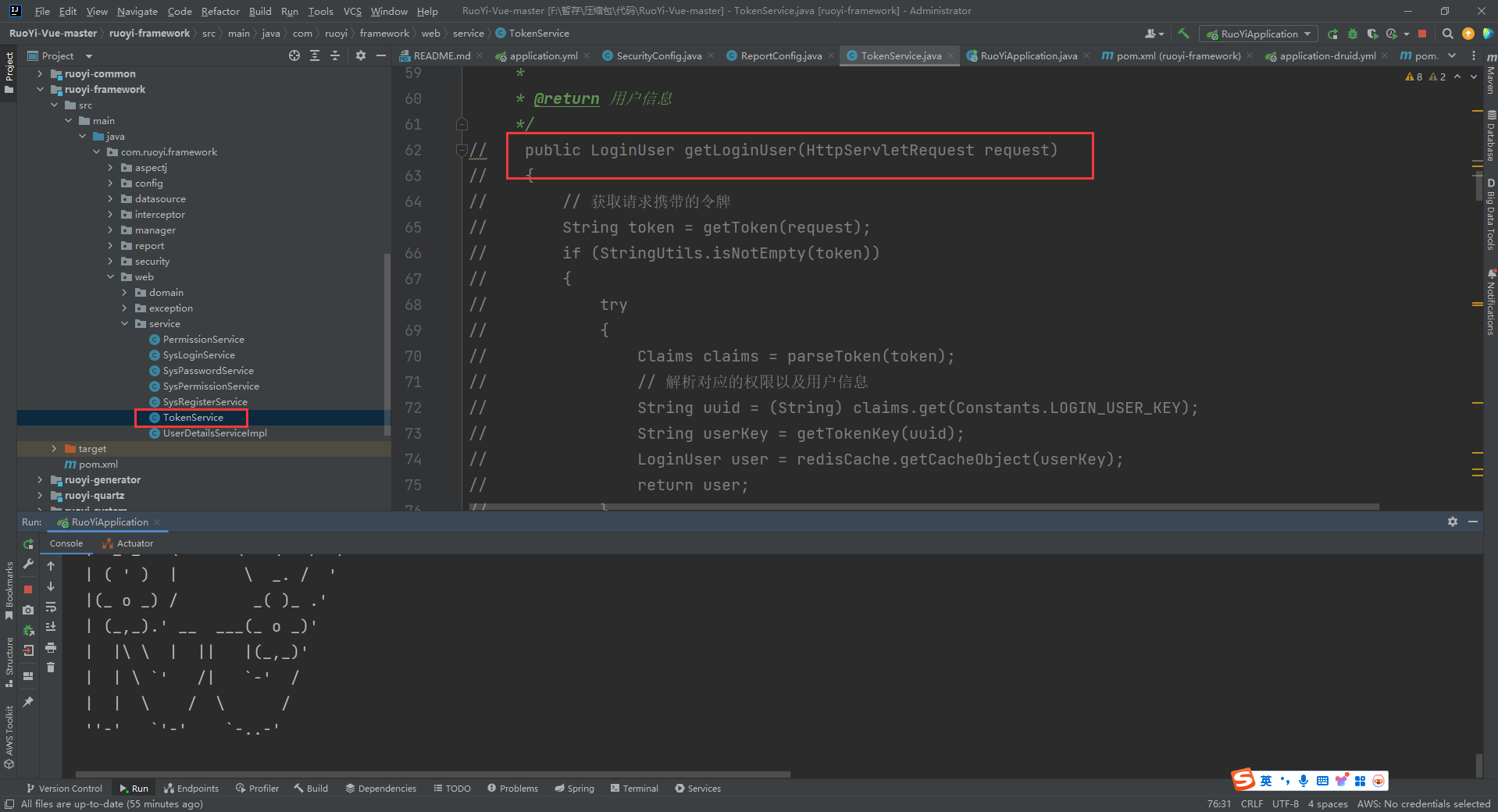
Task: Collapse the service package folder
Action: pyautogui.click(x=124, y=323)
